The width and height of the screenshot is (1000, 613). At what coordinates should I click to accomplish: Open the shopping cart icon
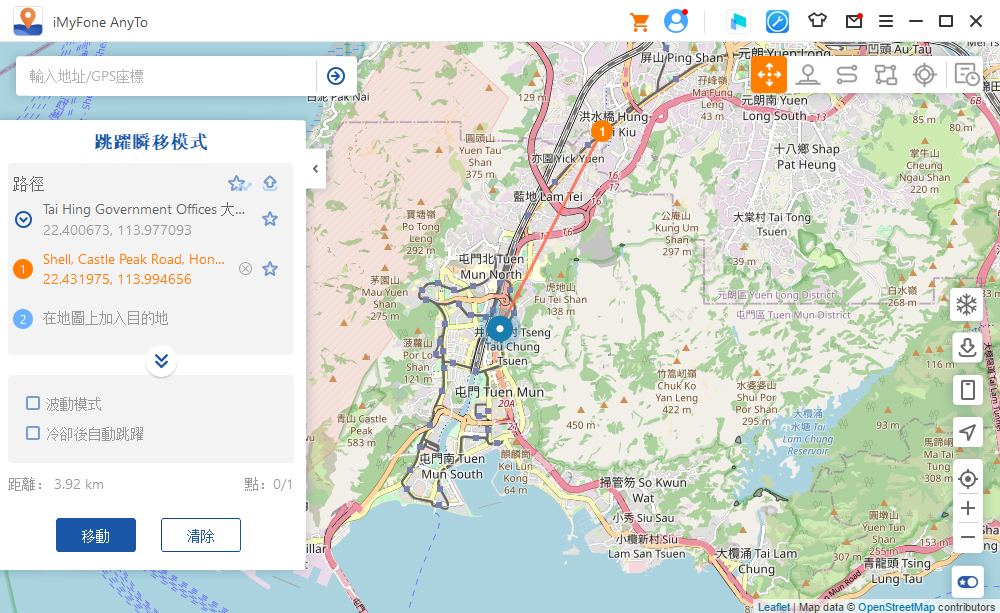[x=639, y=21]
